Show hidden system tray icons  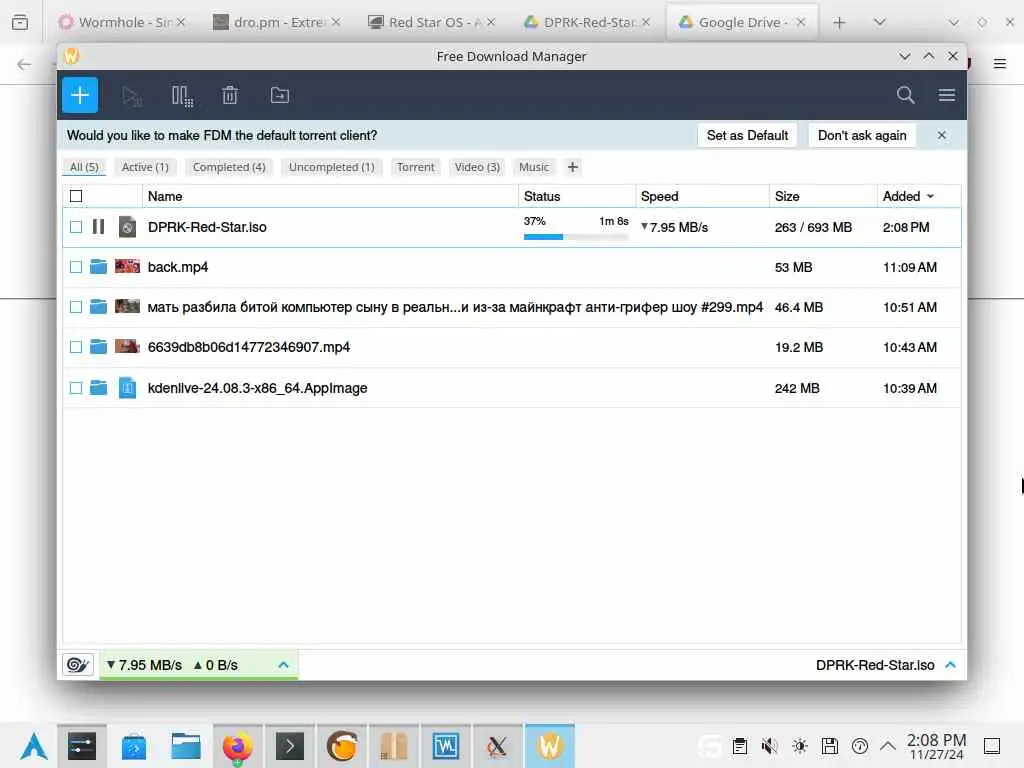[888, 746]
